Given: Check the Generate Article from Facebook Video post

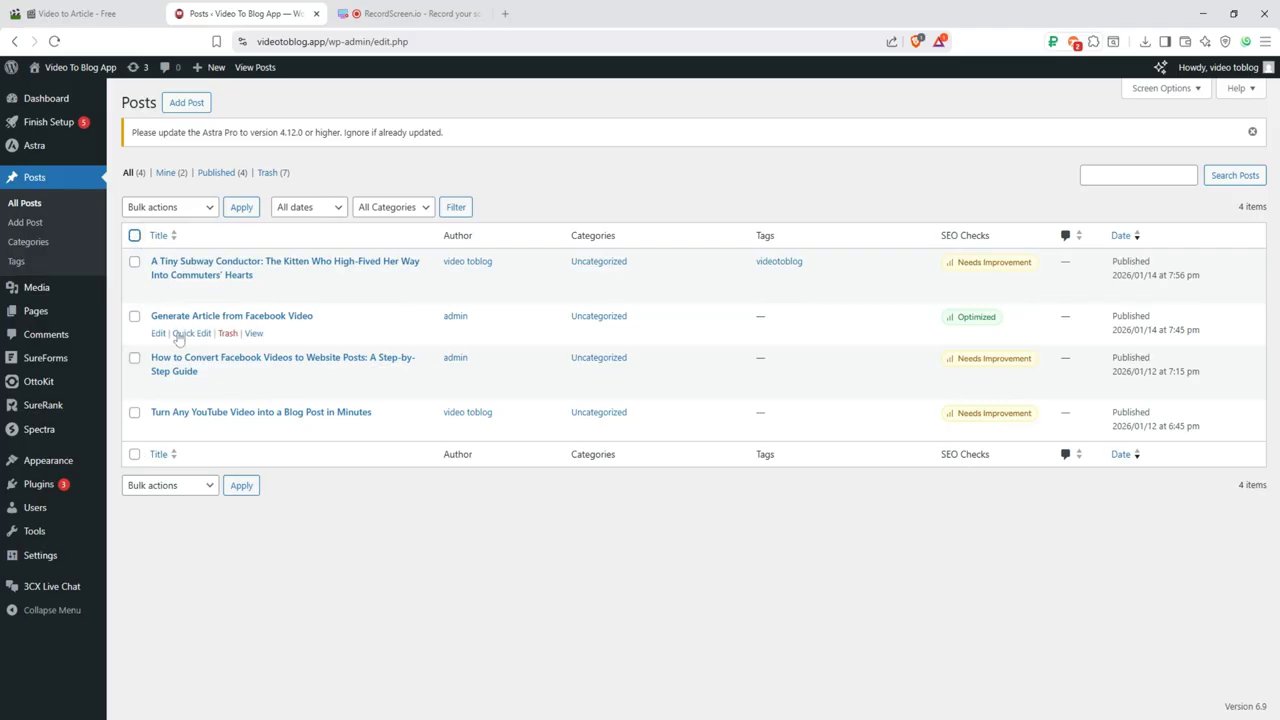Looking at the screenshot, I should (x=134, y=316).
